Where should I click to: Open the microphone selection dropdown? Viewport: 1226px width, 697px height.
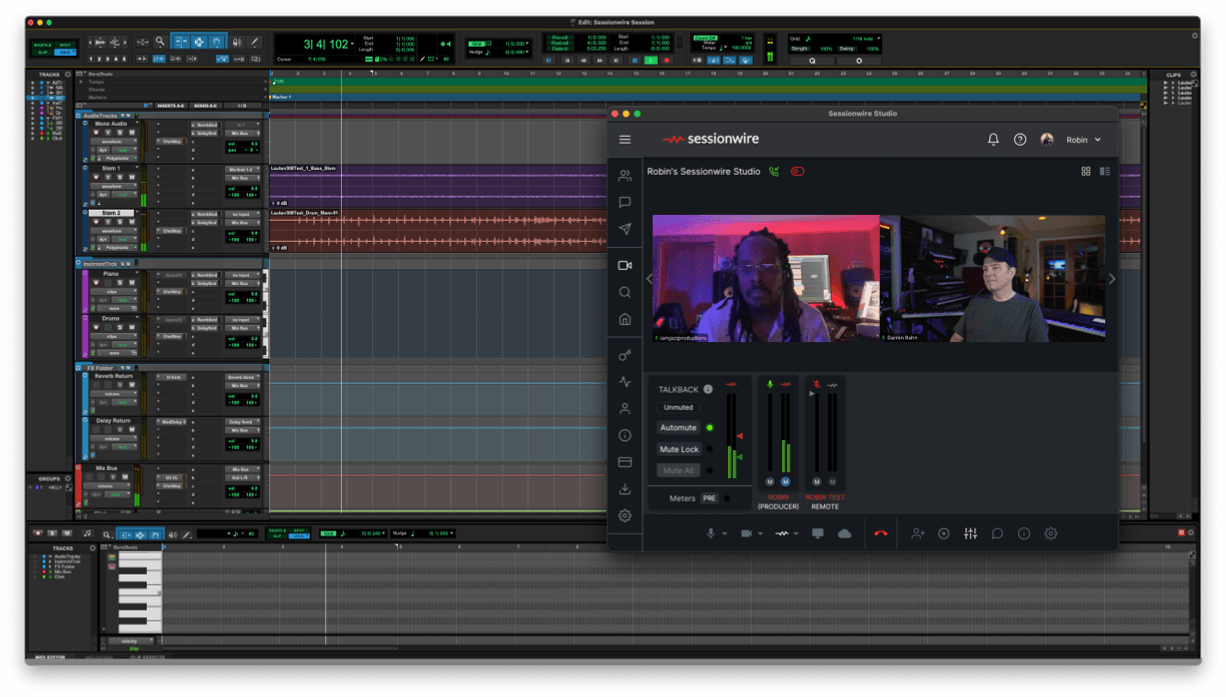(725, 533)
